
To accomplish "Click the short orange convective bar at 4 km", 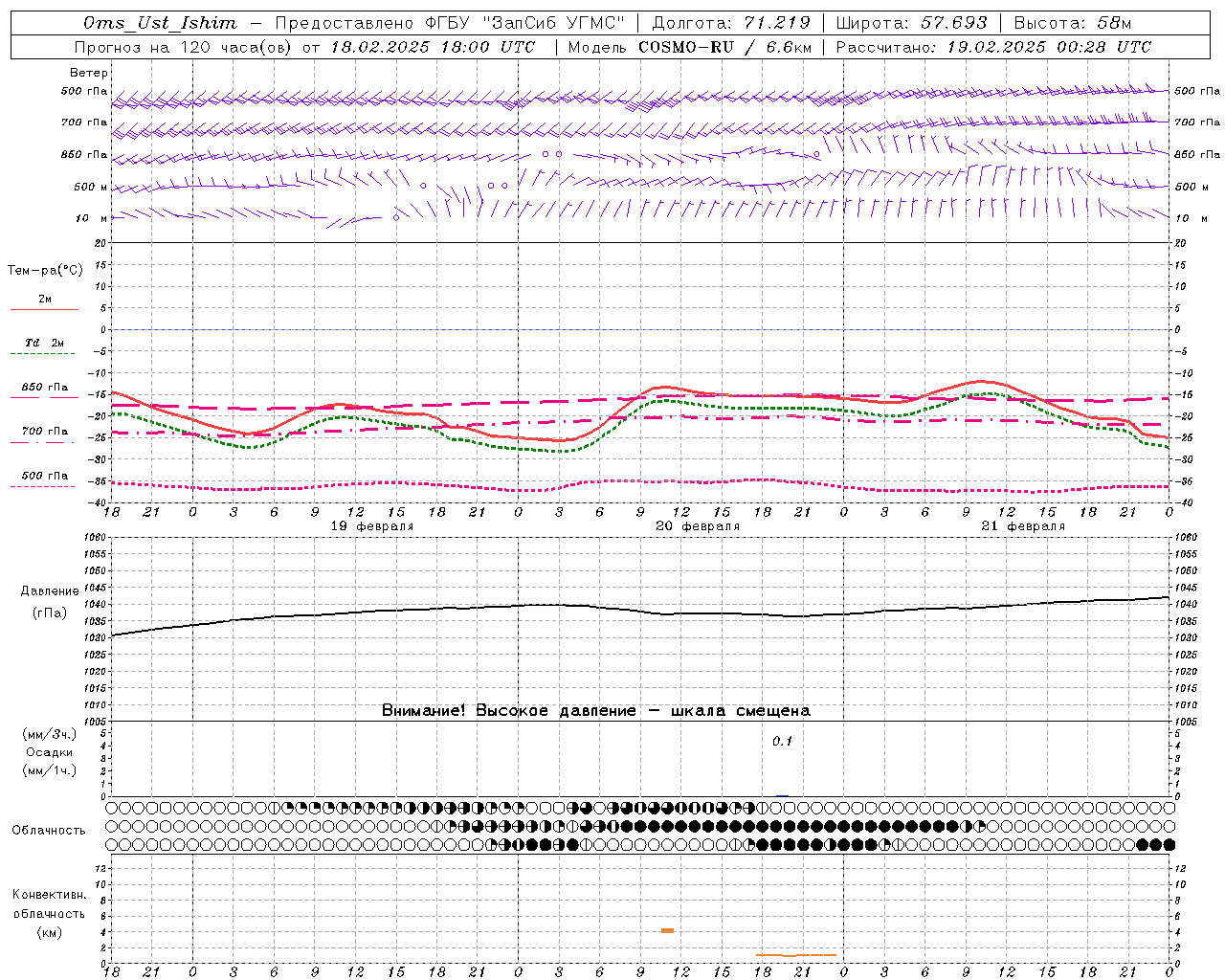I will click(x=667, y=930).
